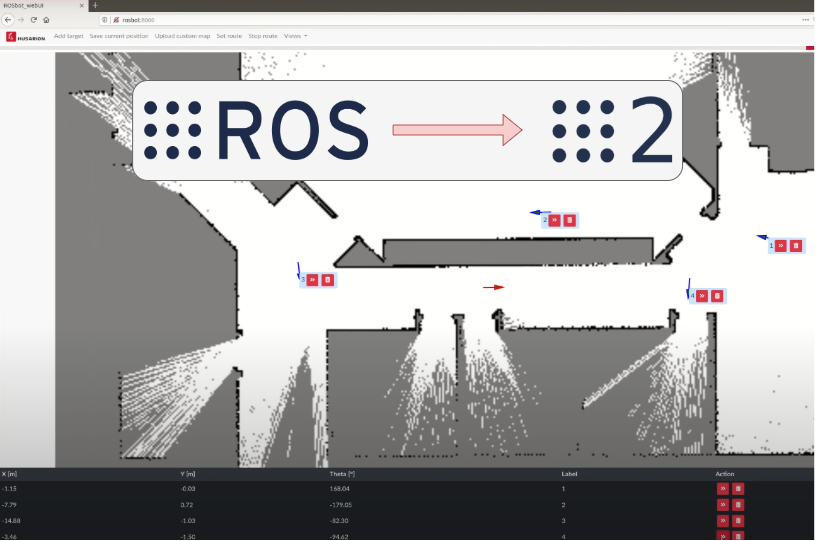Click Save current position
816x541 pixels.
pos(119,36)
